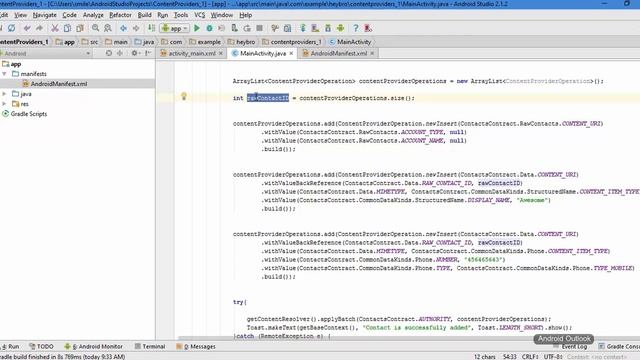This screenshot has width=640, height=360.
Task: Open the Refactor menu
Action: point(120,15)
